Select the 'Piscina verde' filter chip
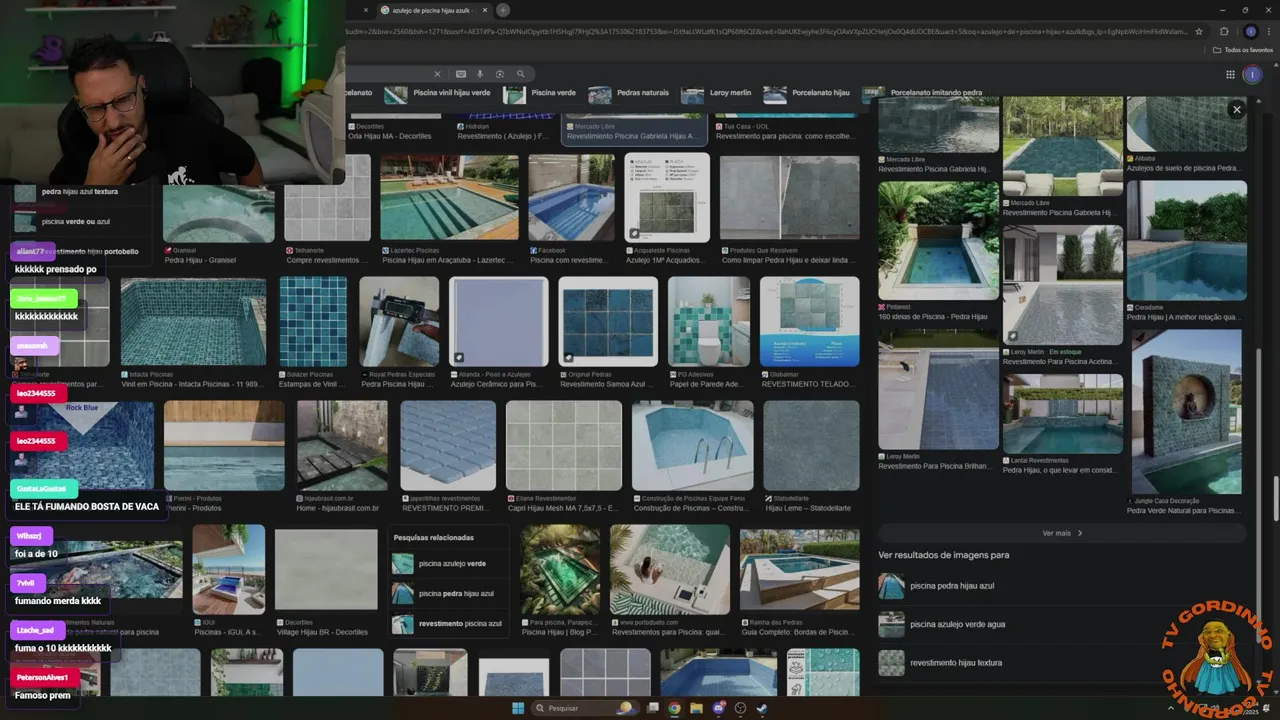 pyautogui.click(x=541, y=93)
